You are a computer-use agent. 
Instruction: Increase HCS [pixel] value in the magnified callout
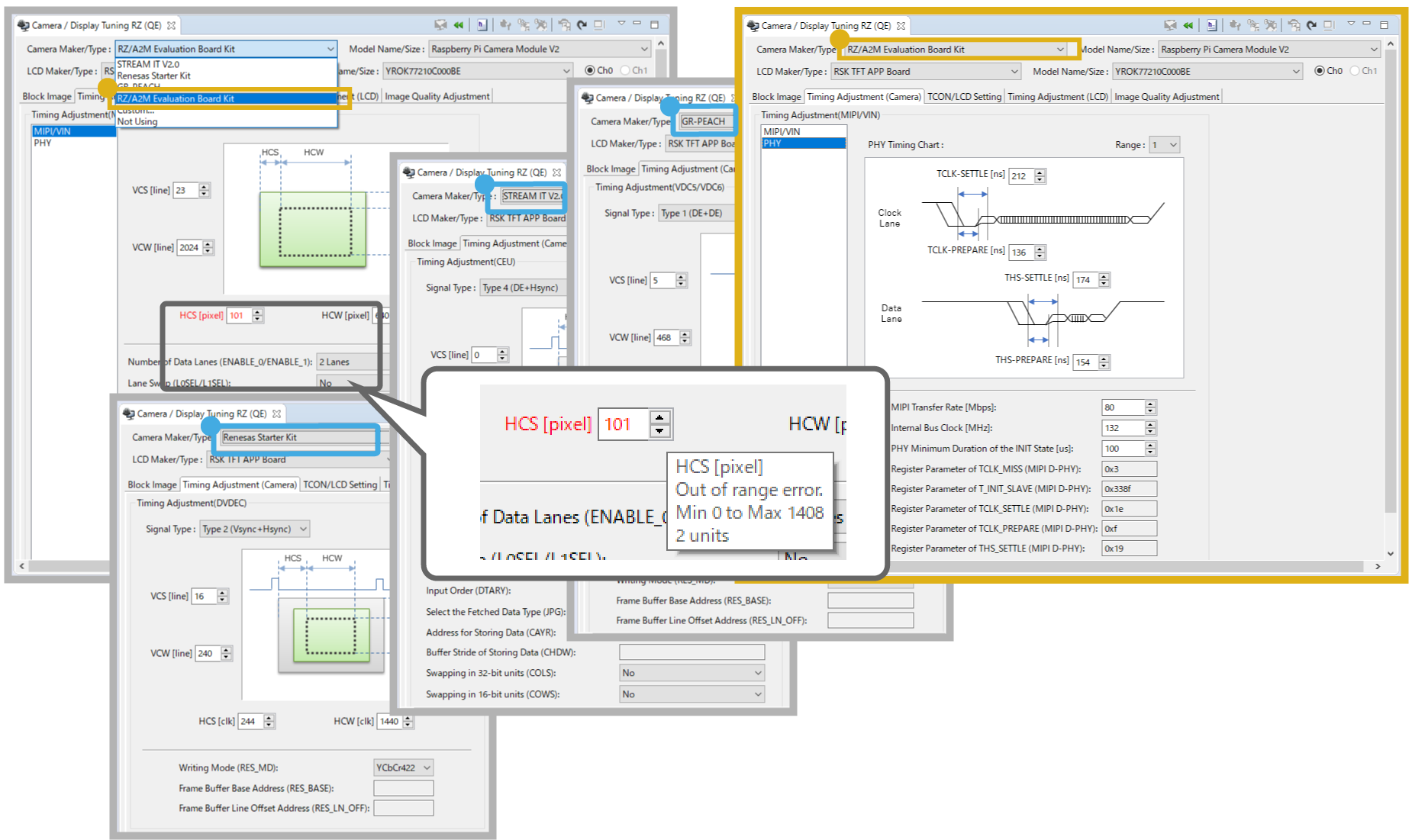pyautogui.click(x=660, y=417)
